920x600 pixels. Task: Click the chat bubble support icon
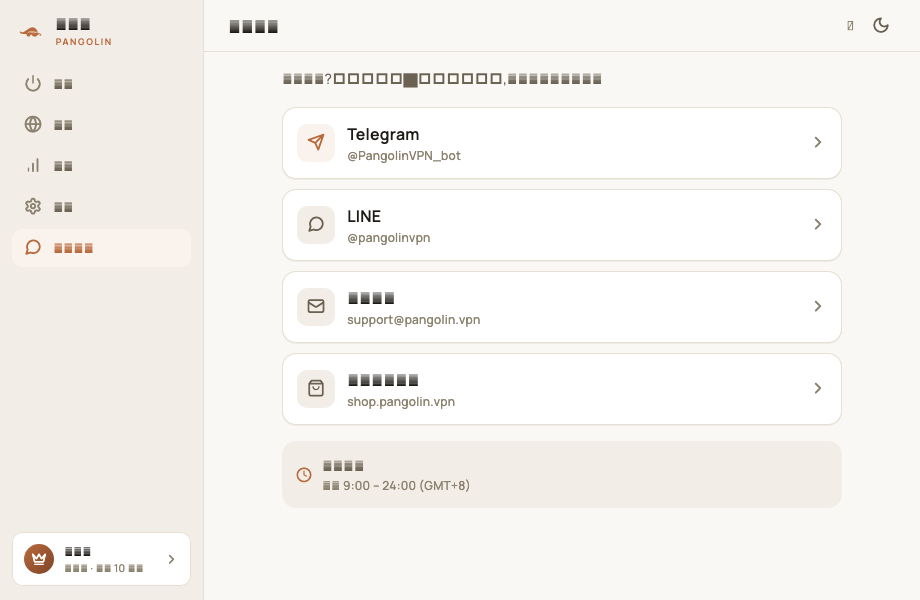point(33,248)
